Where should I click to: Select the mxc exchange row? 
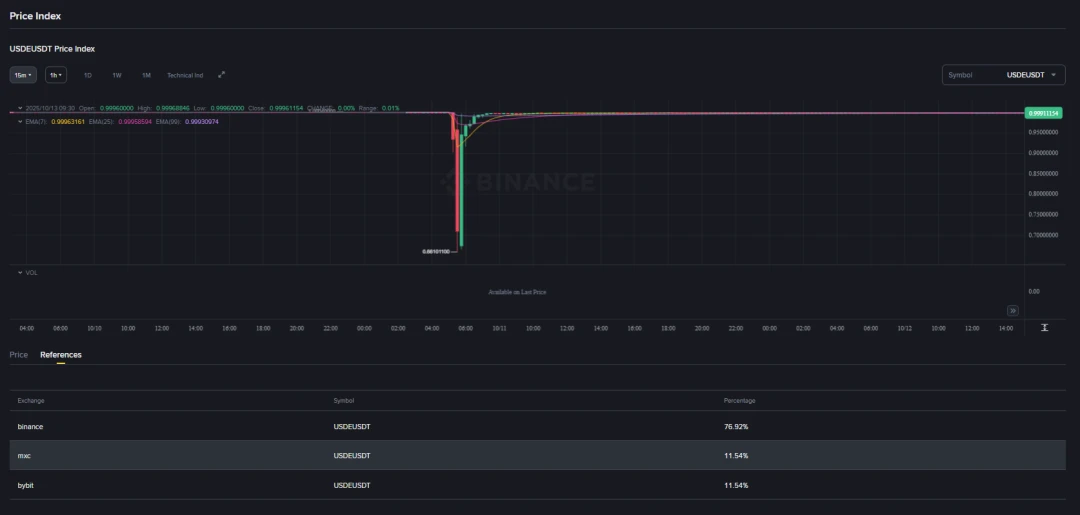540,455
